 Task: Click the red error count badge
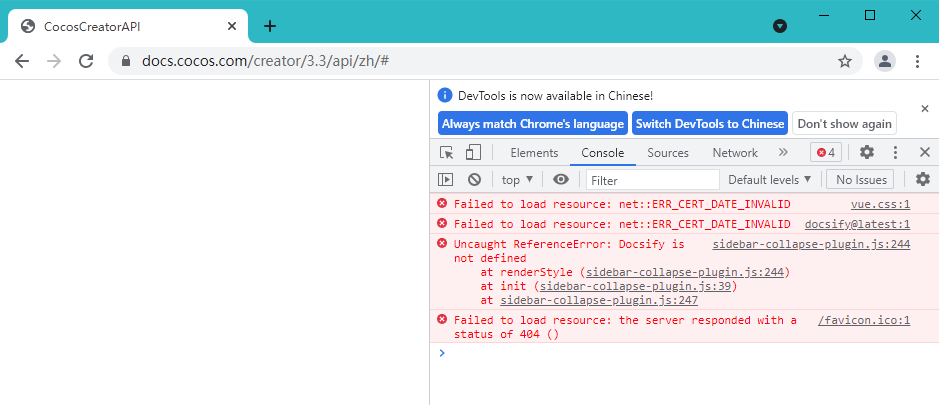[826, 153]
